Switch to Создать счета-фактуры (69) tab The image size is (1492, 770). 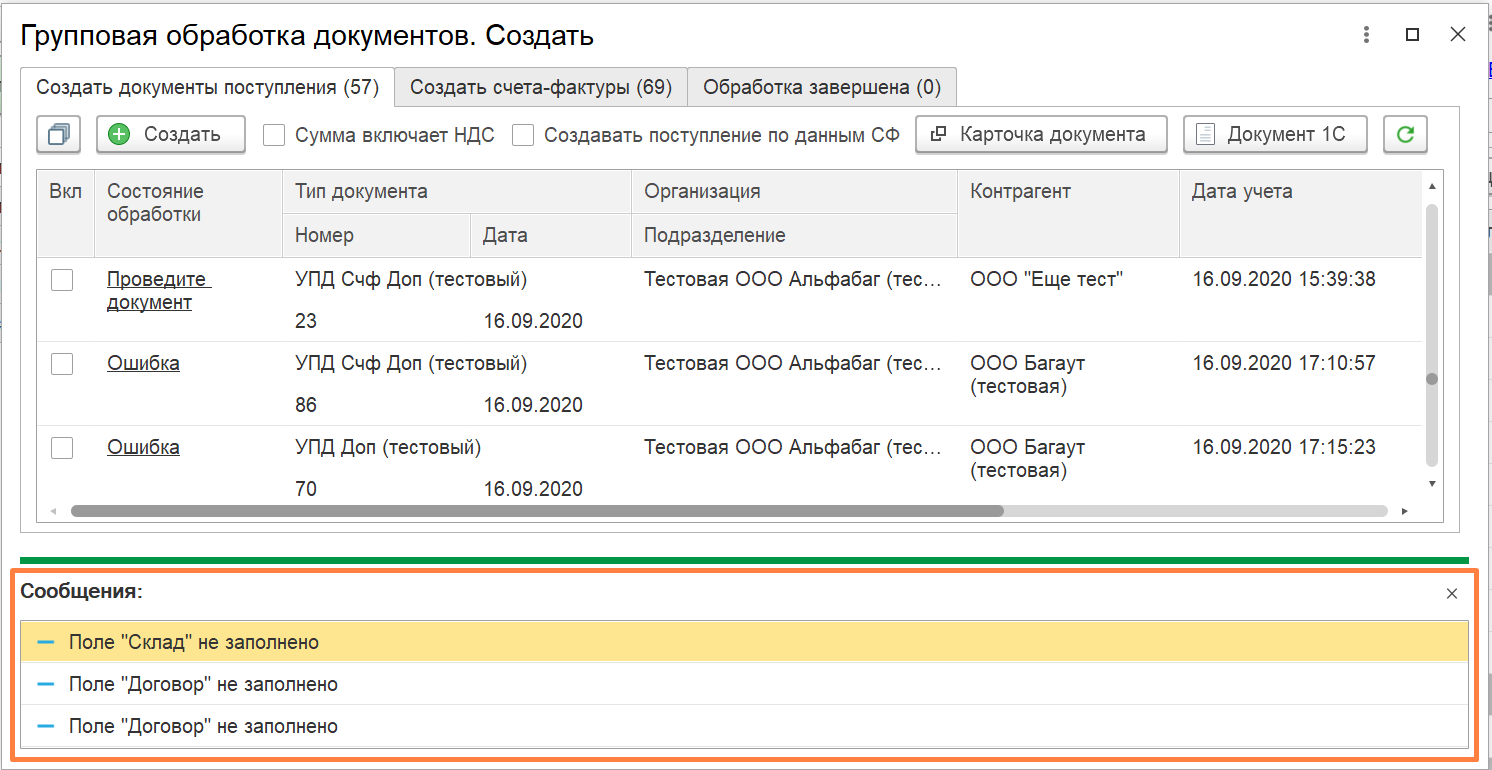tap(541, 87)
